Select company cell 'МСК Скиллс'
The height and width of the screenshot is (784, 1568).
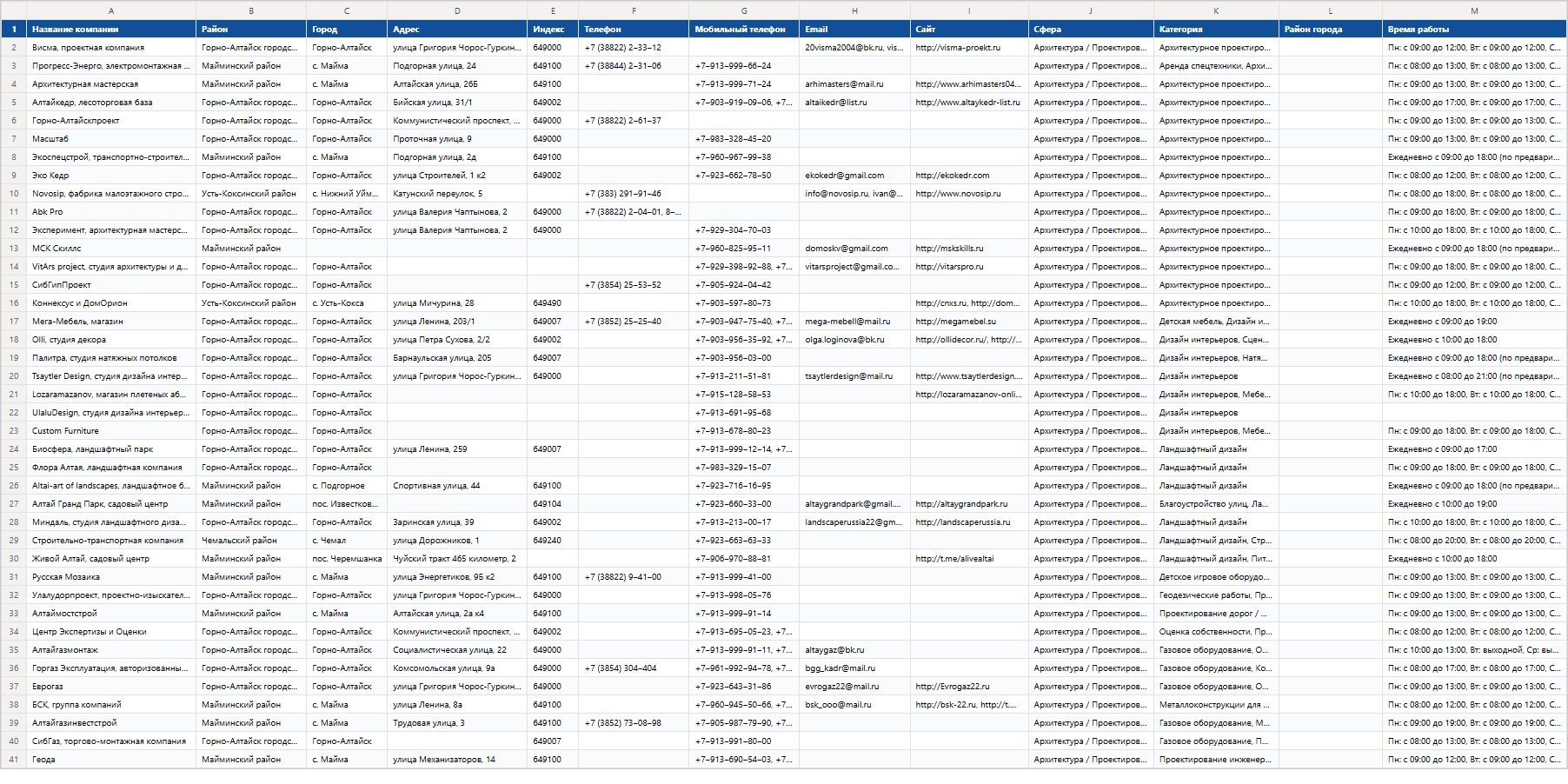tap(111, 249)
